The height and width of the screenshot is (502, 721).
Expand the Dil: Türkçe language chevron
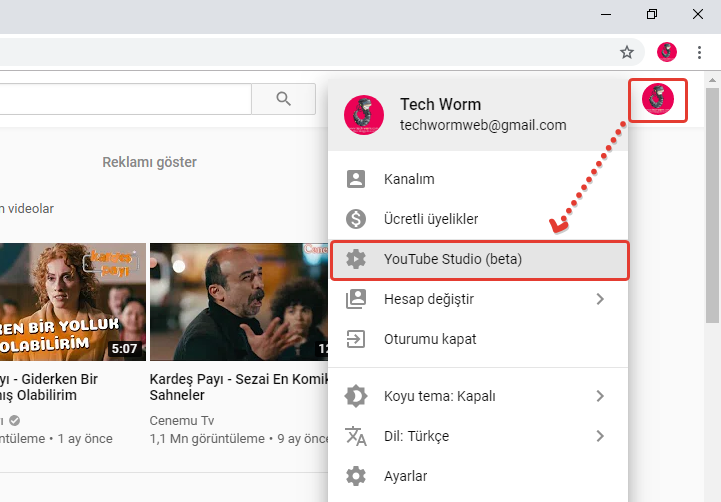(x=600, y=436)
